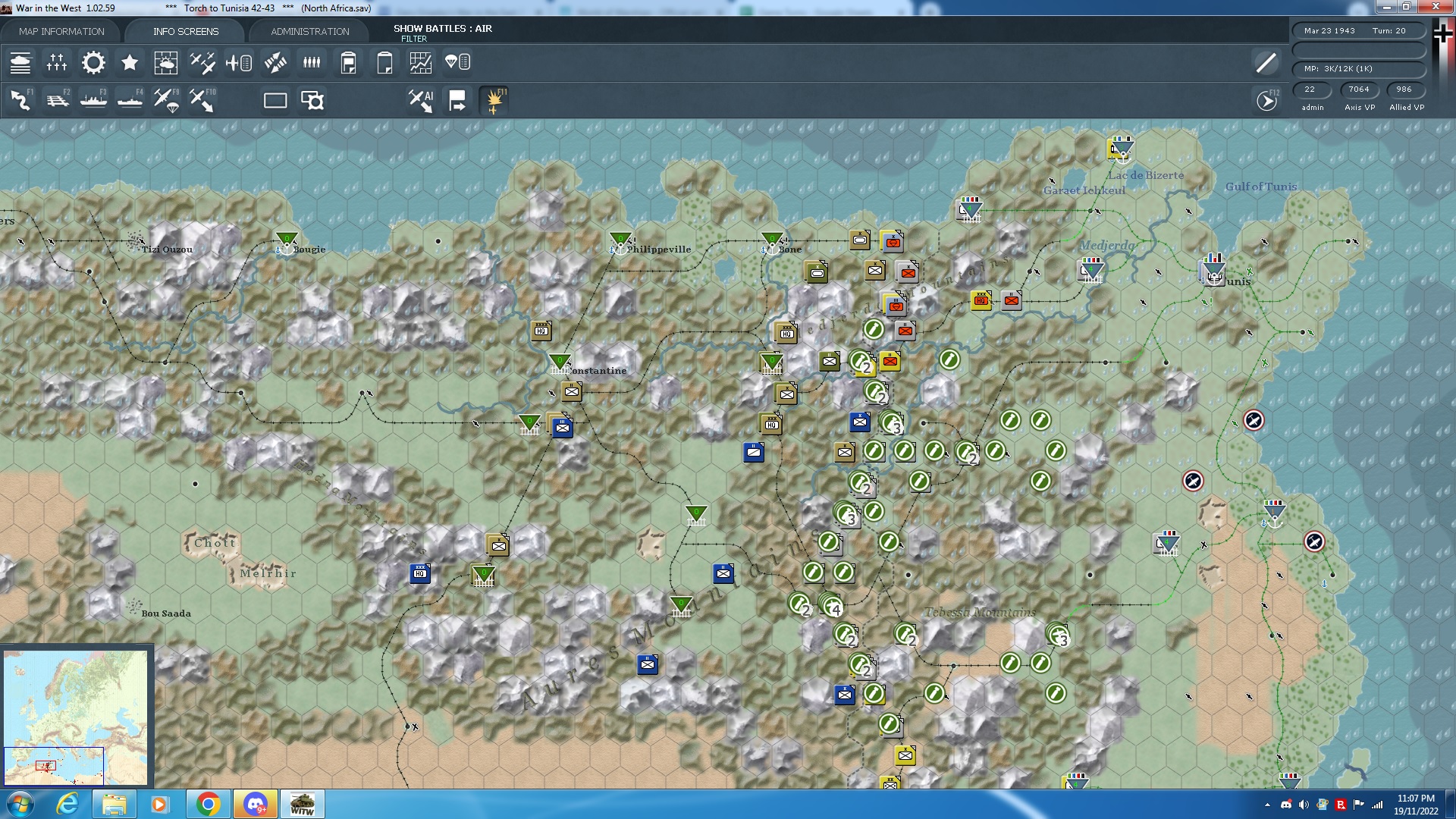The height and width of the screenshot is (819, 1456).
Task: Open the weather map info screen icon
Action: 166,63
